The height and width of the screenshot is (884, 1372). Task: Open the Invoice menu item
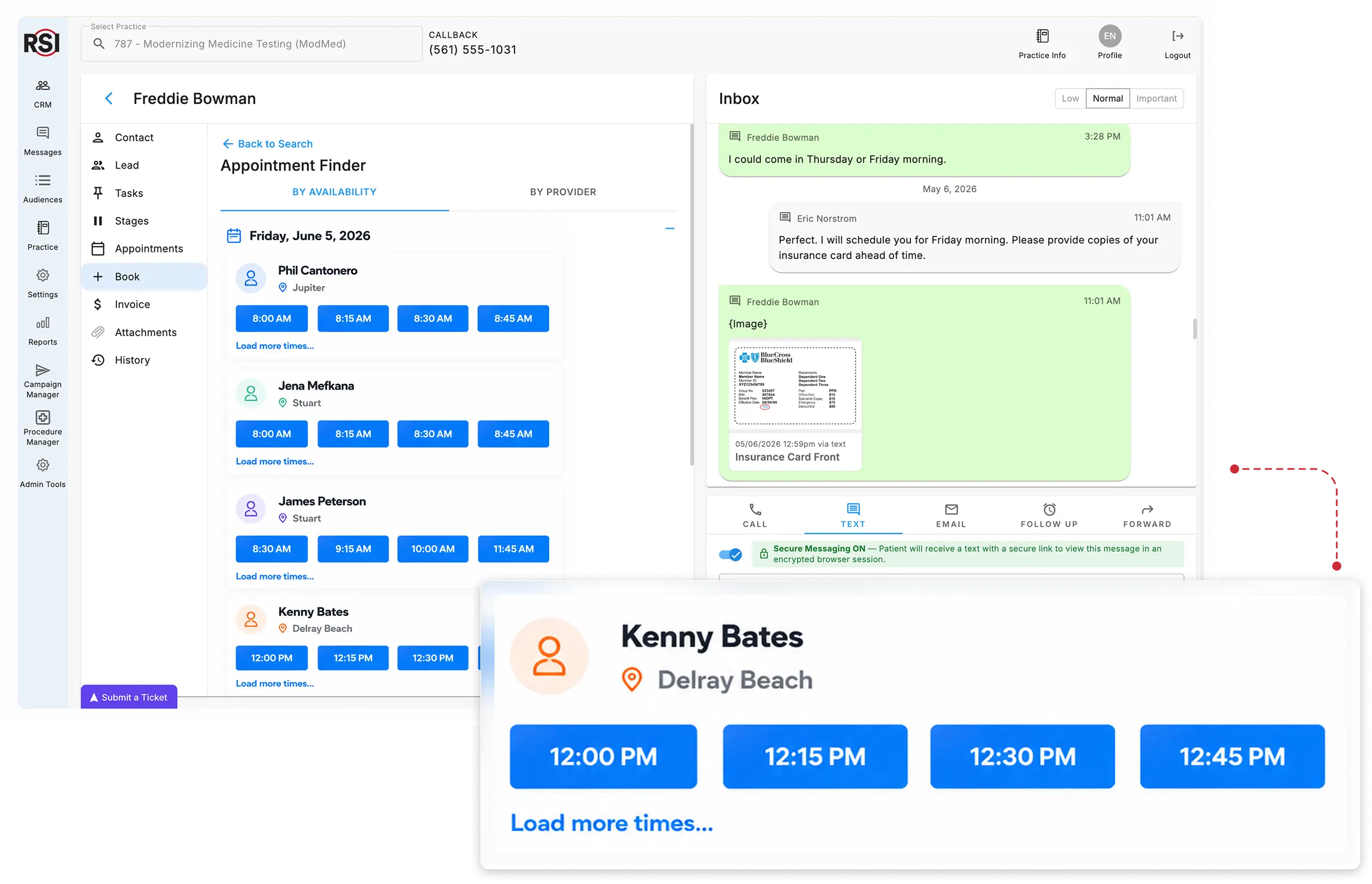144,304
